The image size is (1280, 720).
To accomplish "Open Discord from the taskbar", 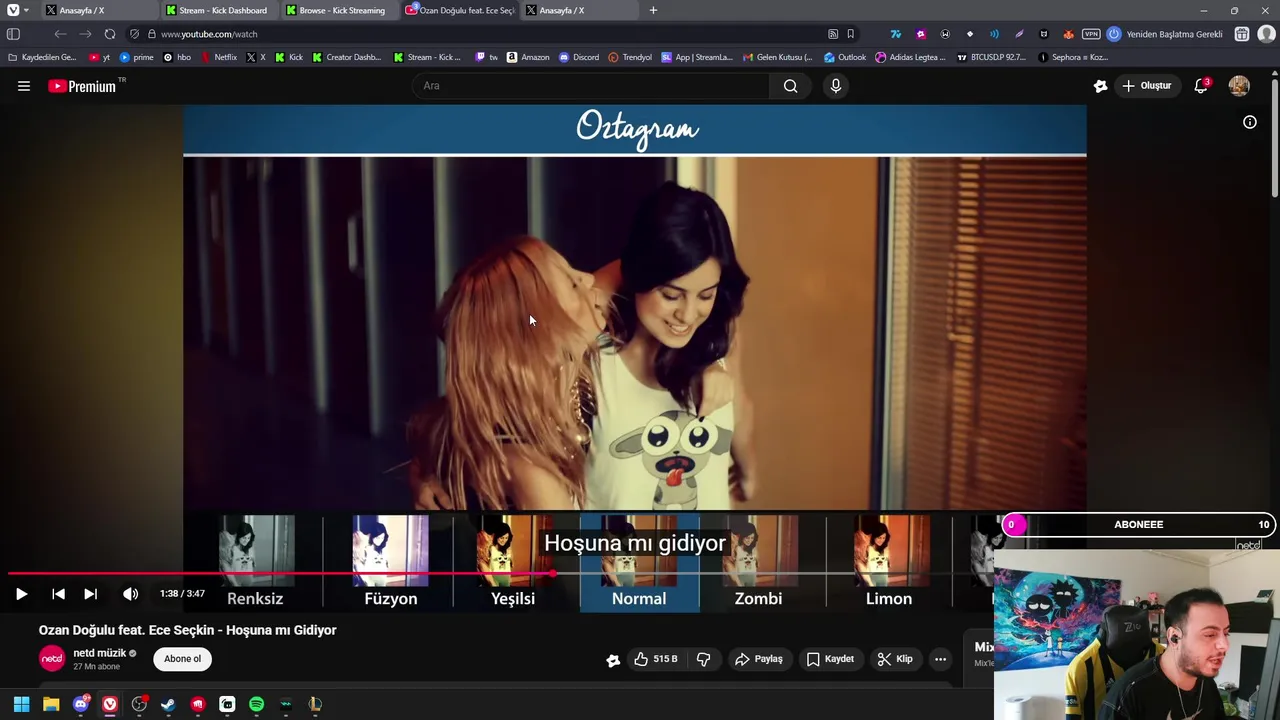I will (x=81, y=704).
